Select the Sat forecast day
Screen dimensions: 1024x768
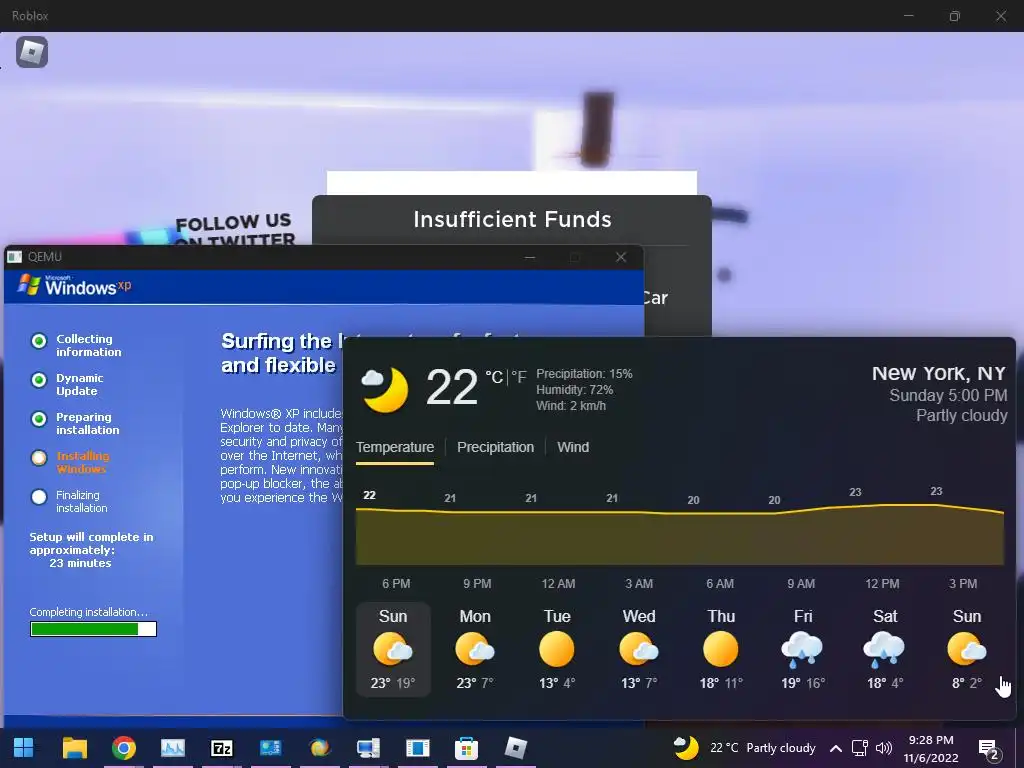885,649
